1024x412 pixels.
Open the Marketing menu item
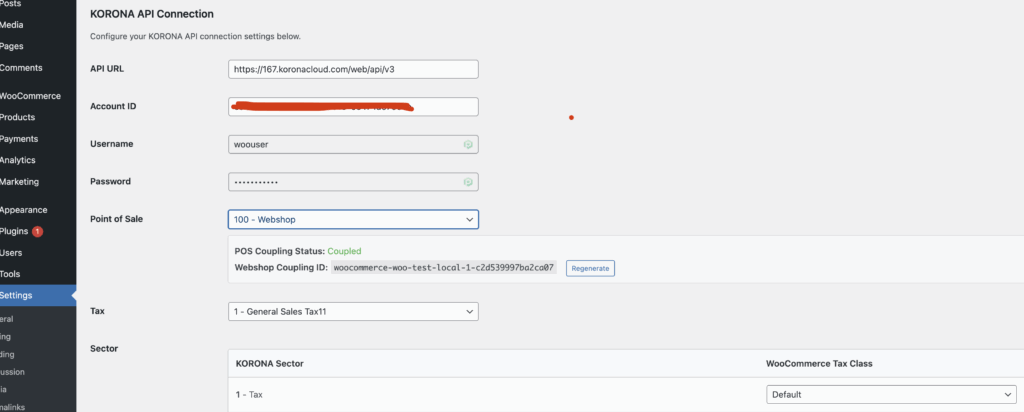pyautogui.click(x=20, y=182)
